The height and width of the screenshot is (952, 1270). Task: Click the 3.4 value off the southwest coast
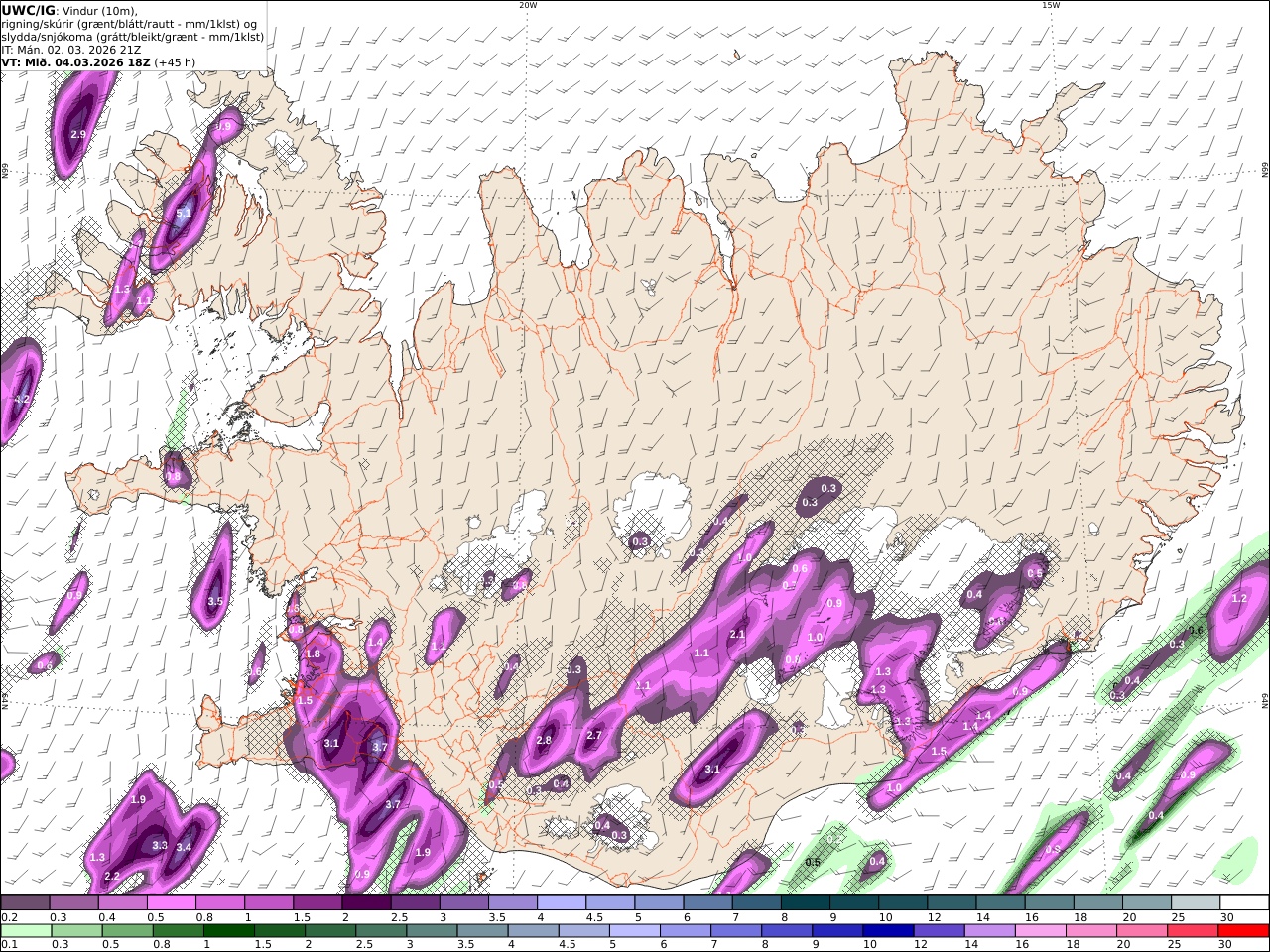[184, 847]
